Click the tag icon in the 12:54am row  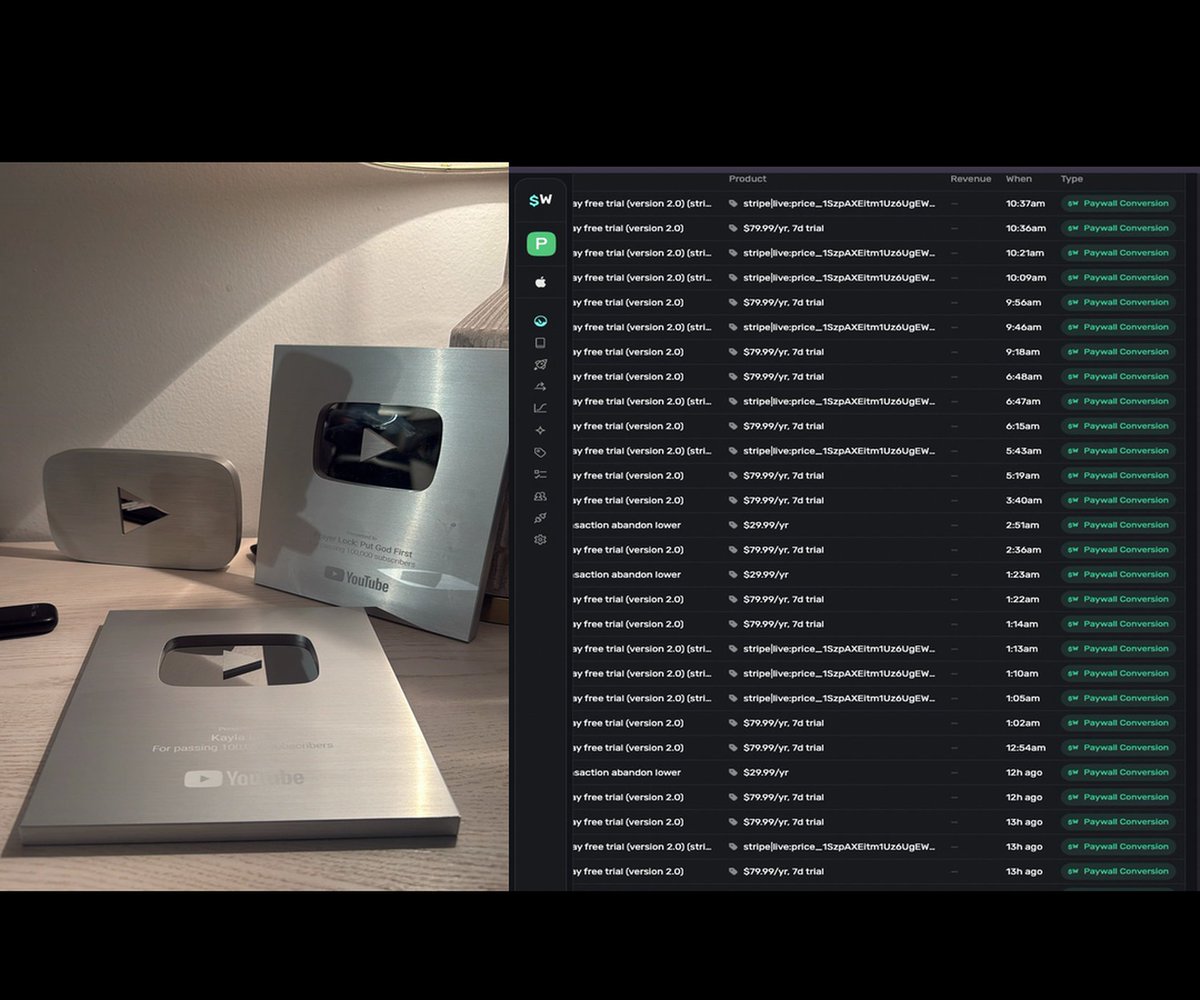coord(733,748)
